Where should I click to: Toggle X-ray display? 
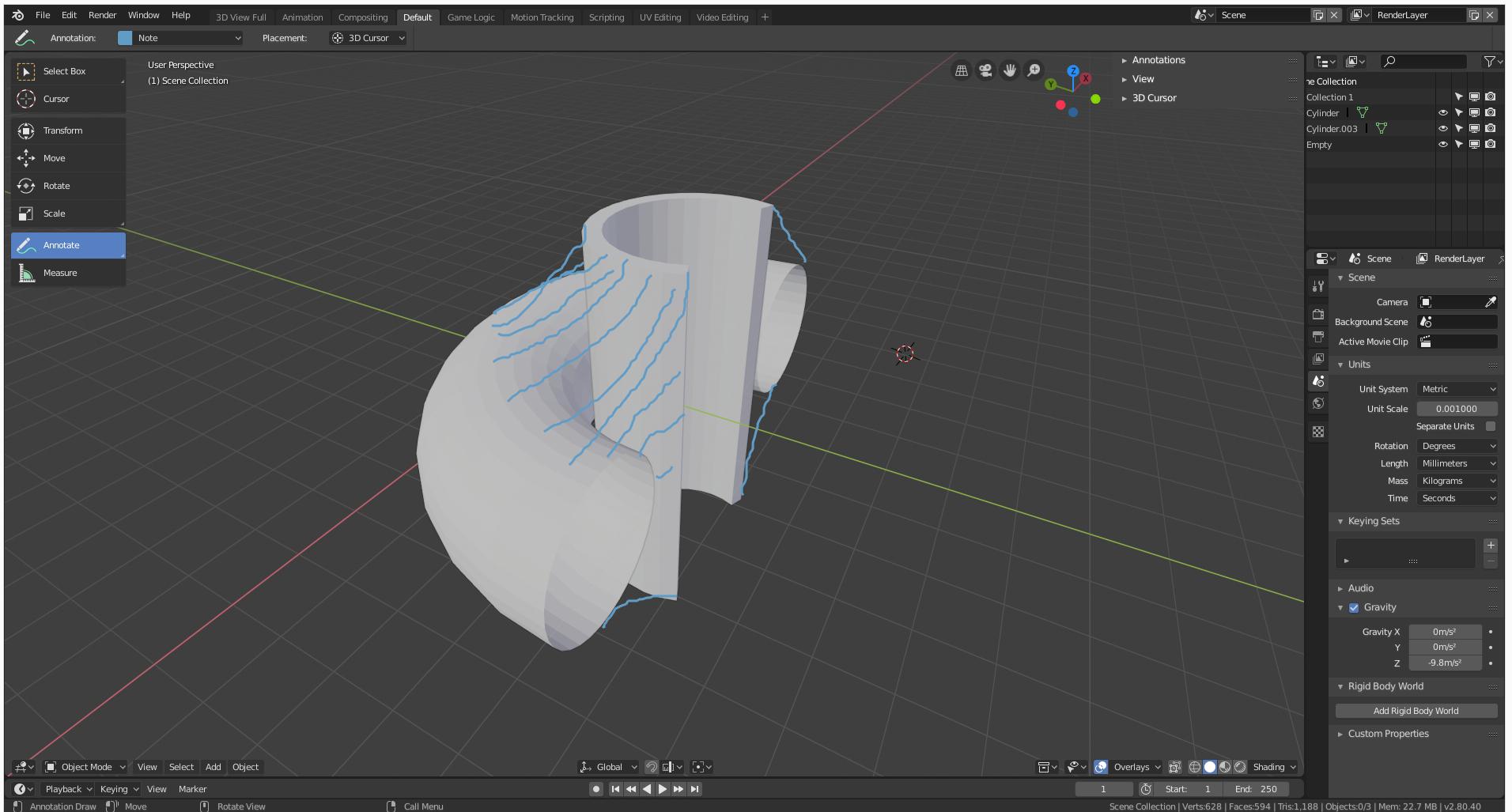click(x=1175, y=767)
